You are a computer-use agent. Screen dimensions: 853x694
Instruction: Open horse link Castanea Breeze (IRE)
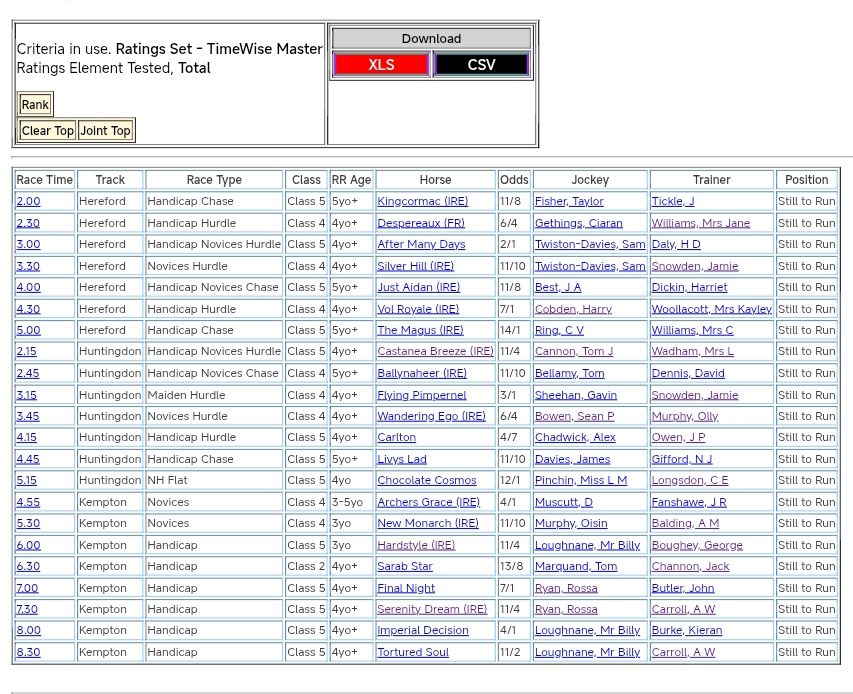pyautogui.click(x=435, y=352)
